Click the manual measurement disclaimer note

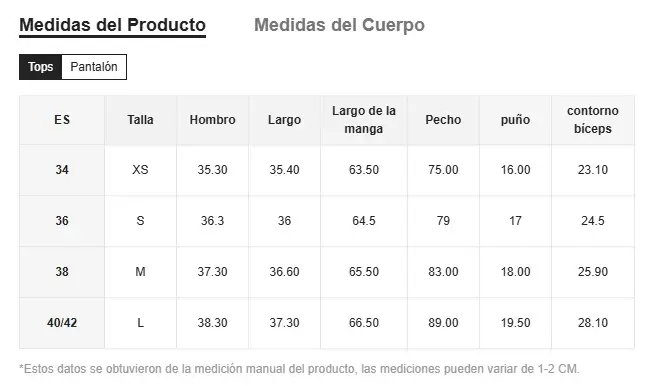point(300,369)
